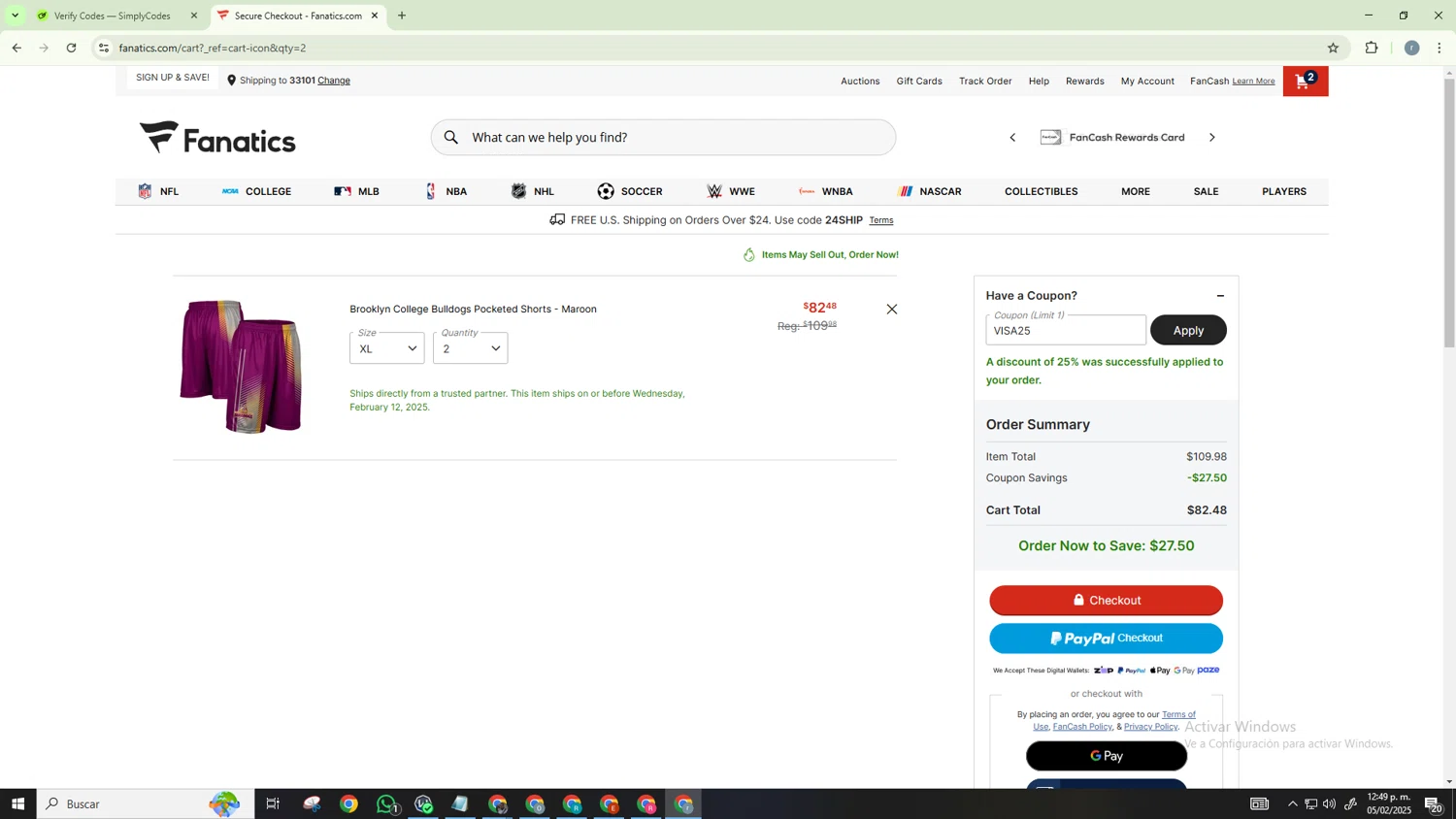Open a new browser tab
This screenshot has height=819, width=1456.
pyautogui.click(x=402, y=16)
